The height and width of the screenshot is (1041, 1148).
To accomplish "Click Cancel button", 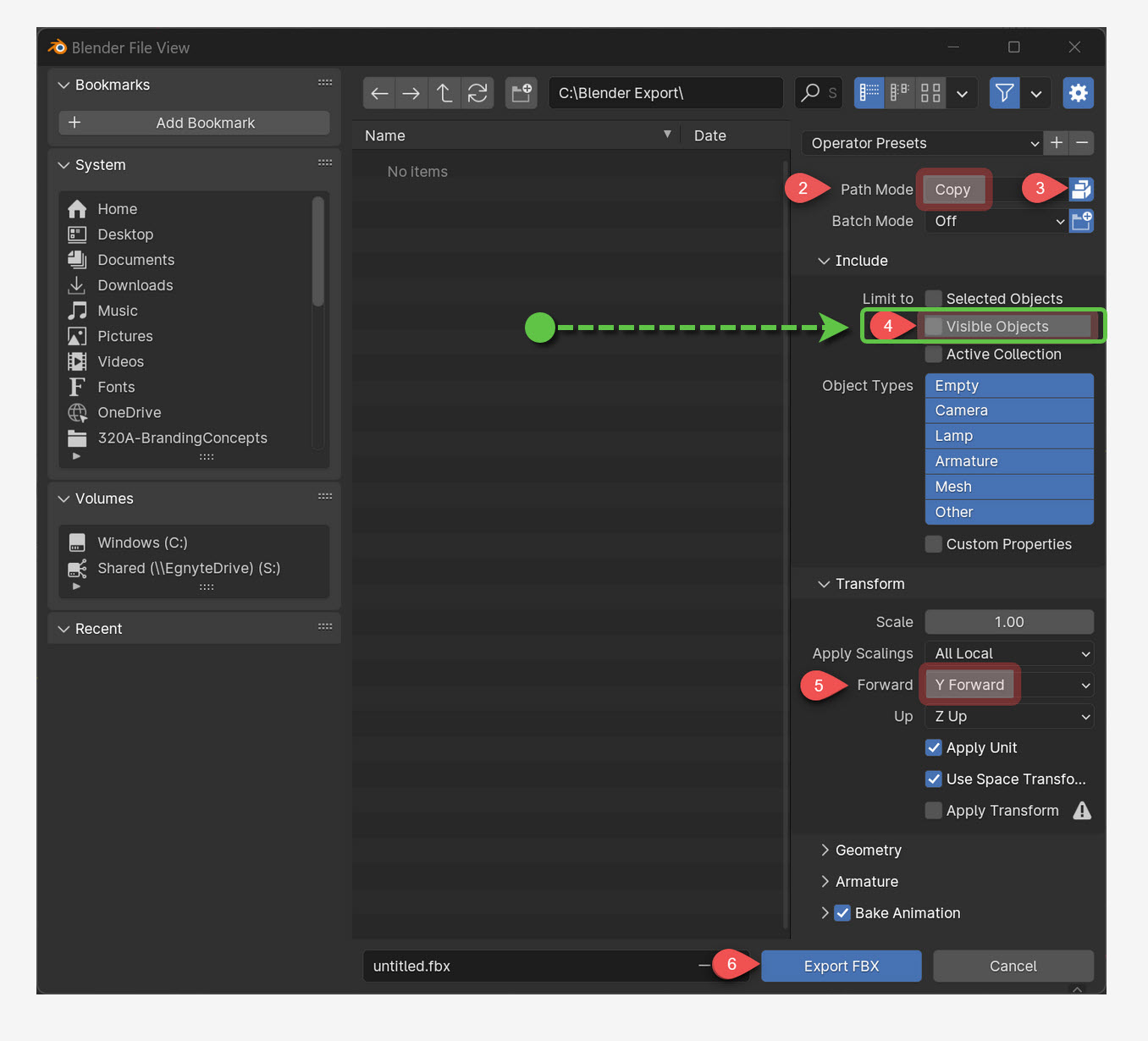I will pos(1013,967).
